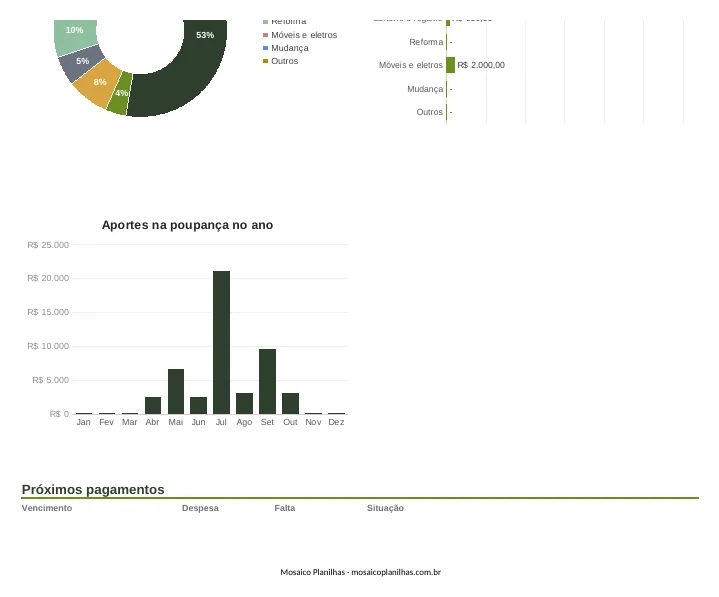Click the Jun bar in savings chart

coord(199,405)
